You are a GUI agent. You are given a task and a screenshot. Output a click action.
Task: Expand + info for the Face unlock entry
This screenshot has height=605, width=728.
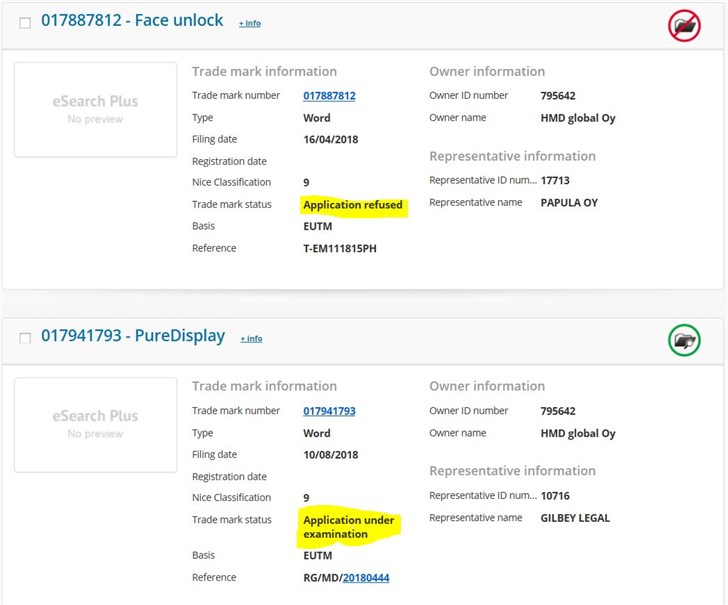(250, 23)
